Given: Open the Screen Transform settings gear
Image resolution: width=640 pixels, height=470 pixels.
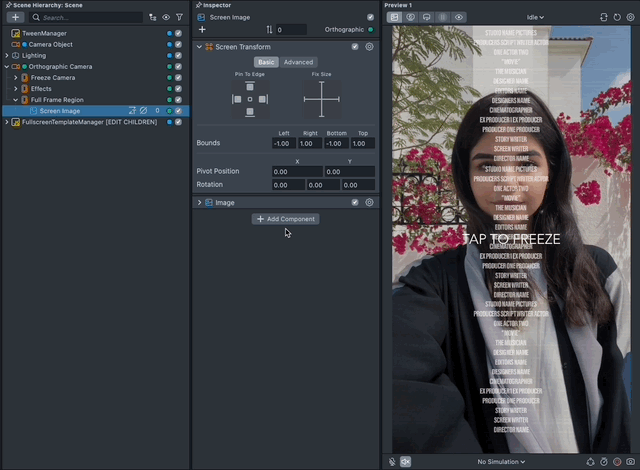Looking at the screenshot, I should (x=370, y=47).
